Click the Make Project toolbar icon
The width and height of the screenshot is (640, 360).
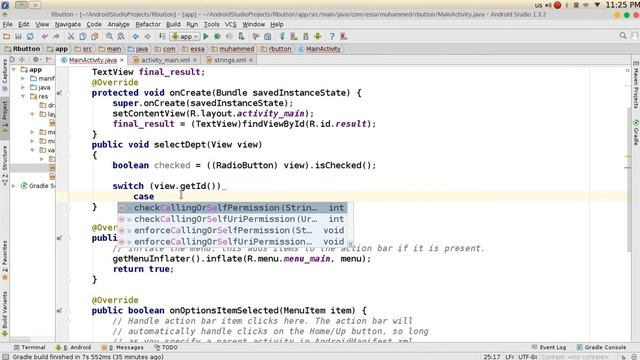(x=162, y=37)
